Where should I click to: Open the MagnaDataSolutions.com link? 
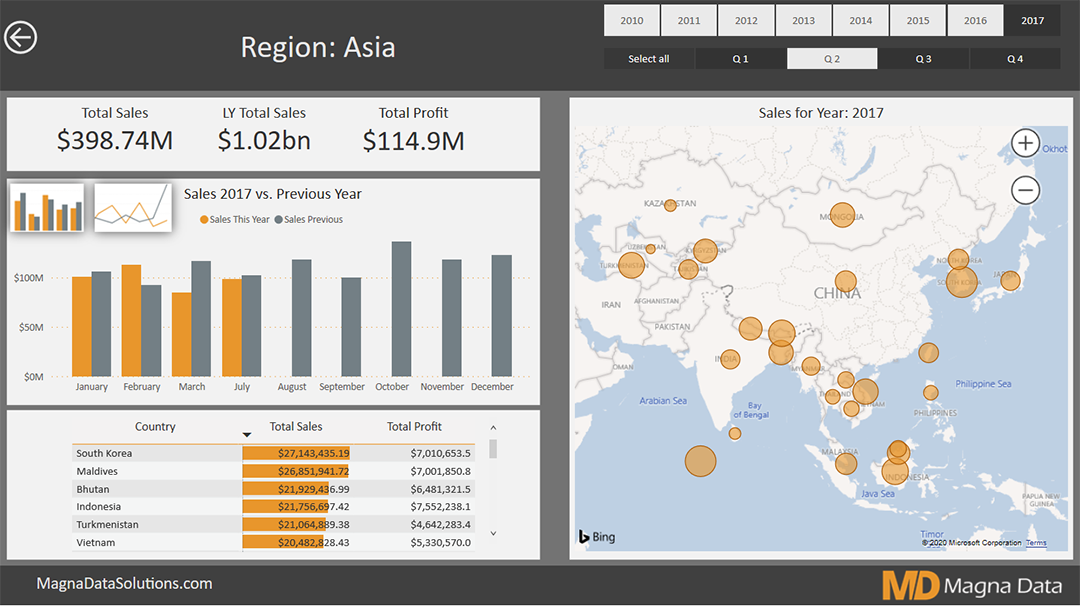pyautogui.click(x=124, y=583)
